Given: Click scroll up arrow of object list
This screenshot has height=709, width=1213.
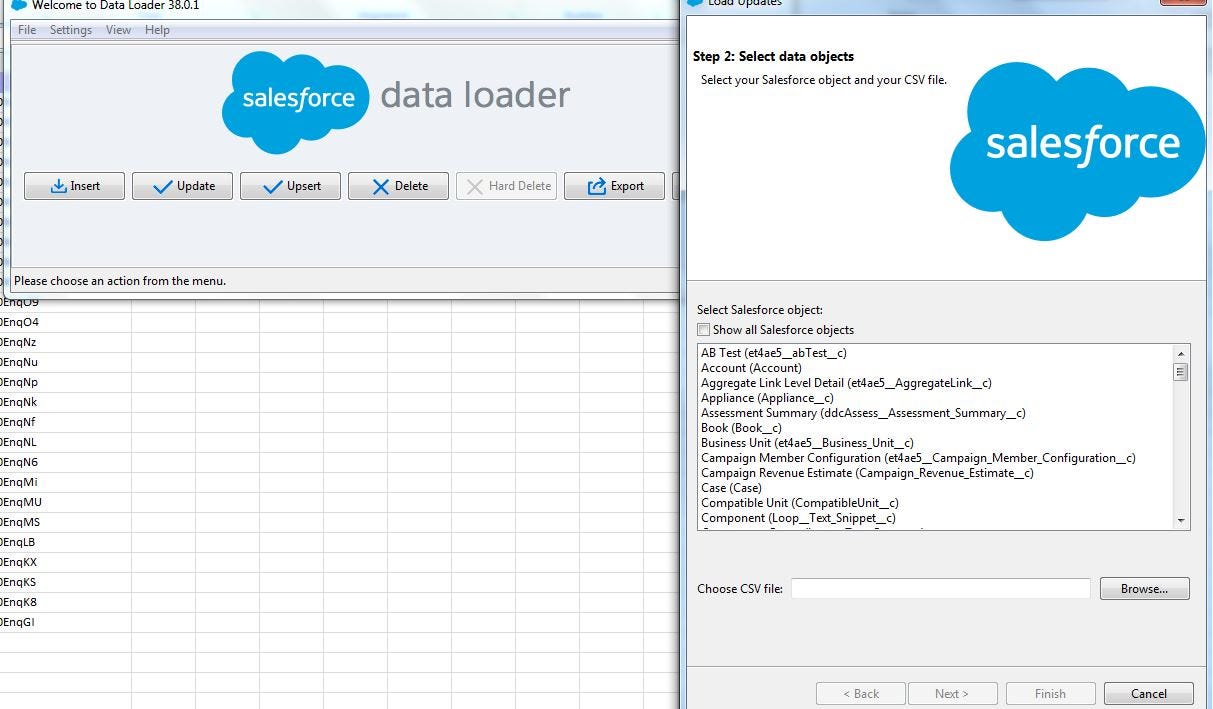Looking at the screenshot, I should point(1181,354).
